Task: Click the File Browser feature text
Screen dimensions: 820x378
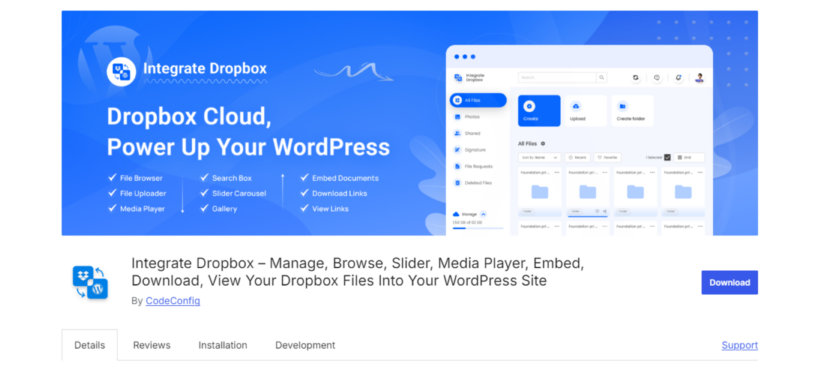Action: 141,178
